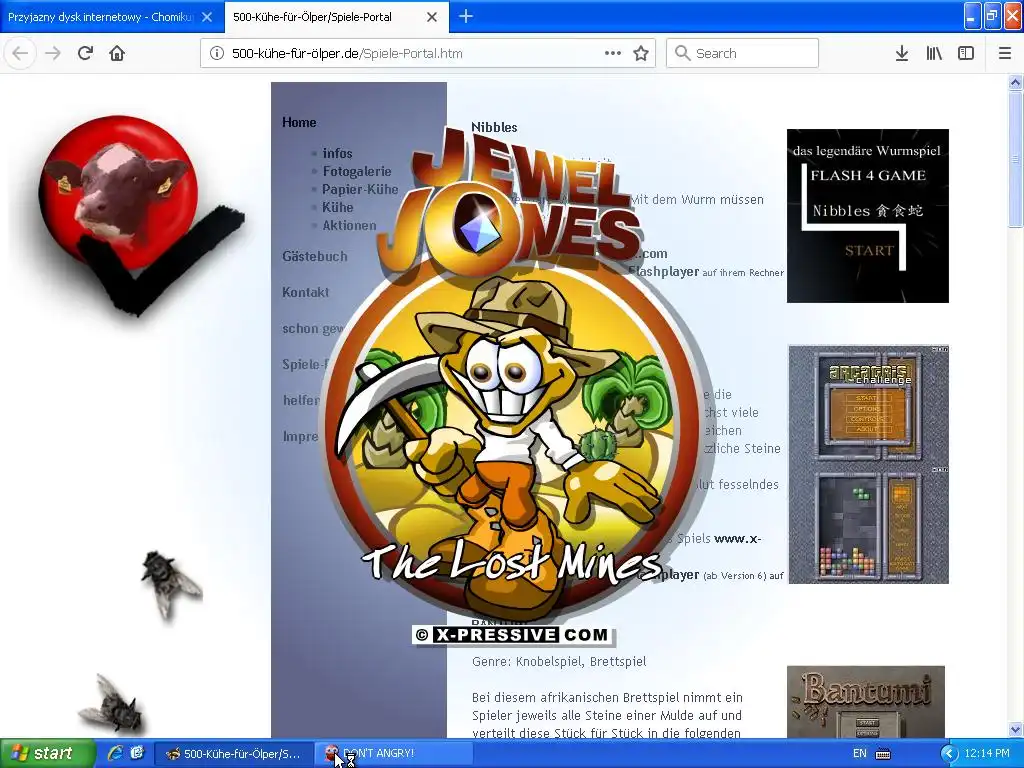Open a new tab with plus icon
Screen dimensions: 1024x768
click(466, 16)
